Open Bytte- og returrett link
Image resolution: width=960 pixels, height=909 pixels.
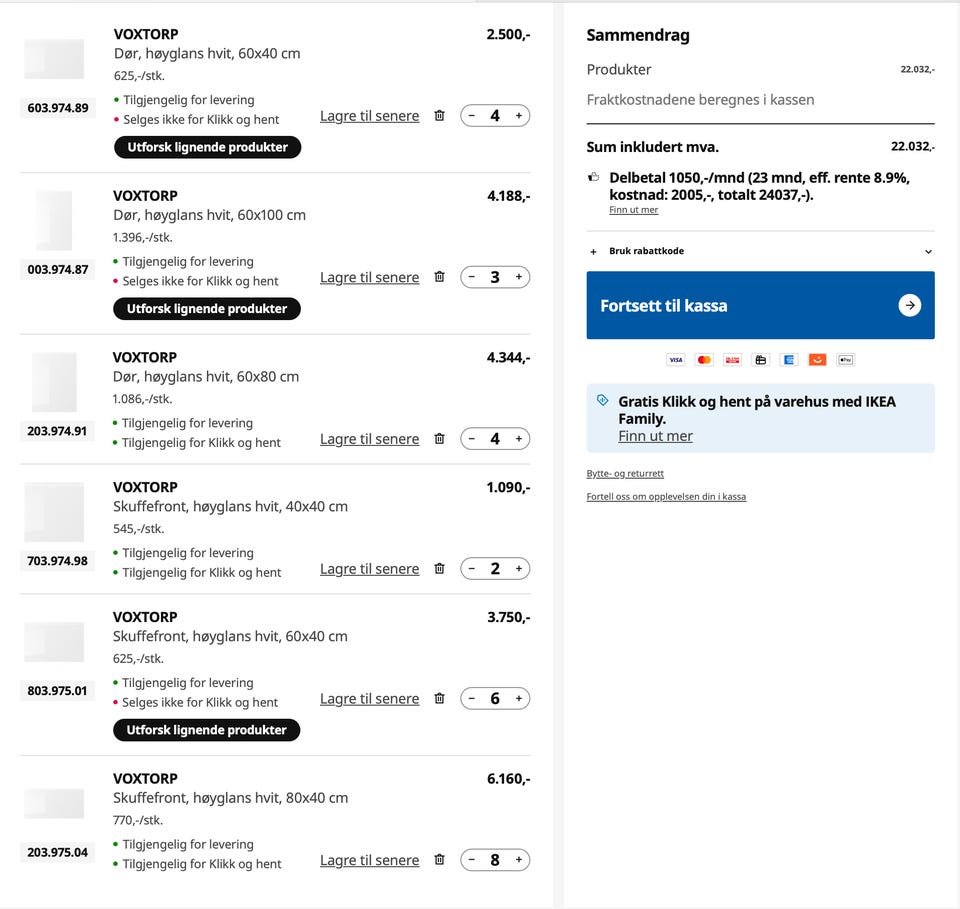tap(625, 474)
